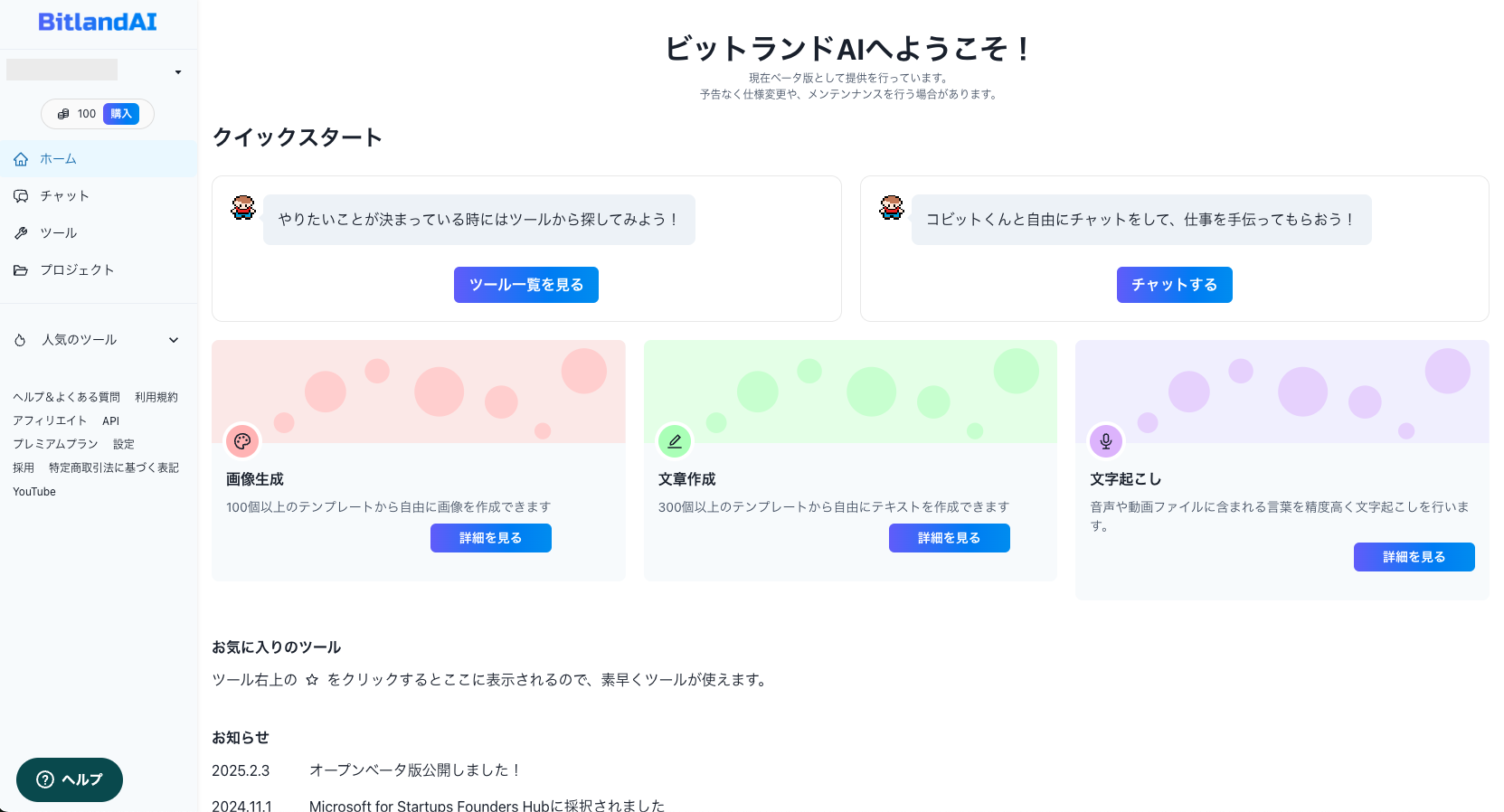Click the ツール wrench icon
1504x812 pixels.
tap(21, 233)
